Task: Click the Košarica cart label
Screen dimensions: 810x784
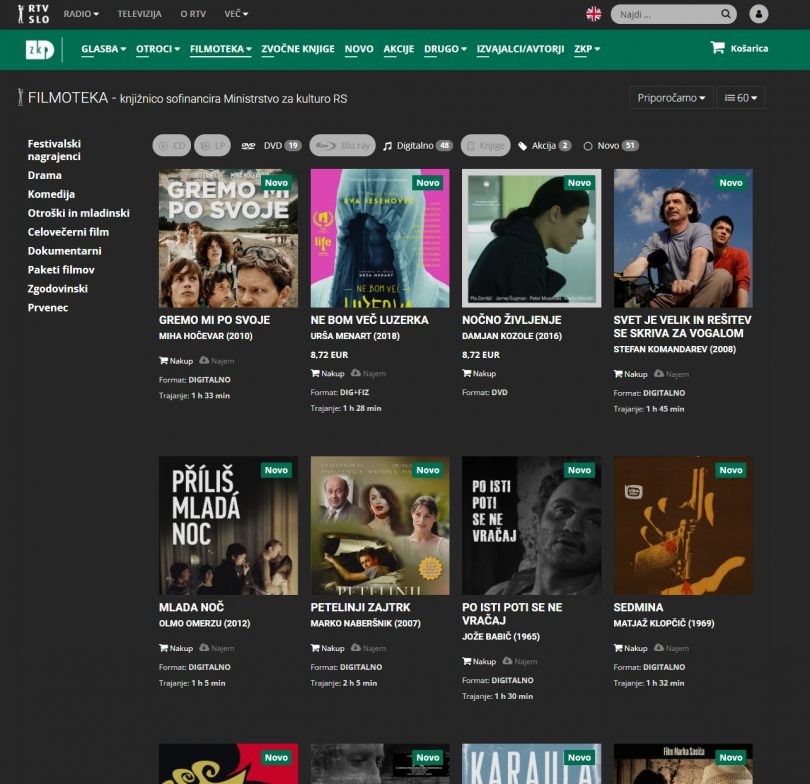Action: point(749,48)
